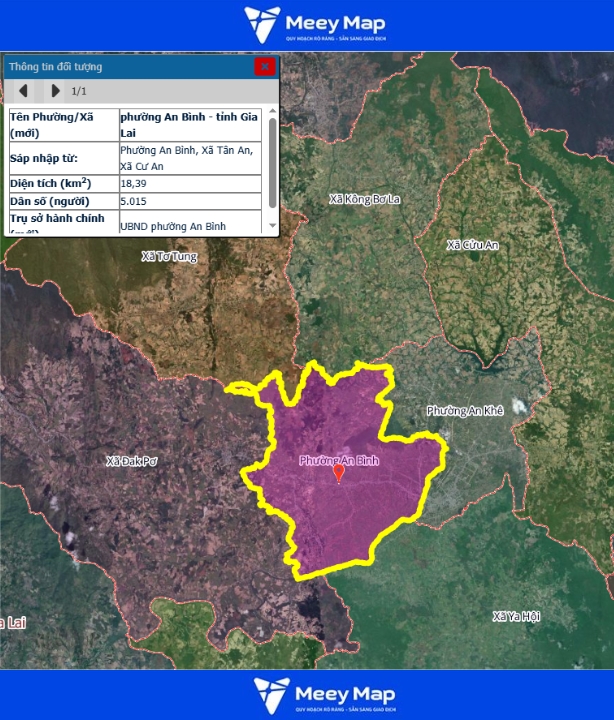Go to previous object with left arrow
This screenshot has height=720, width=614.
tap(24, 91)
